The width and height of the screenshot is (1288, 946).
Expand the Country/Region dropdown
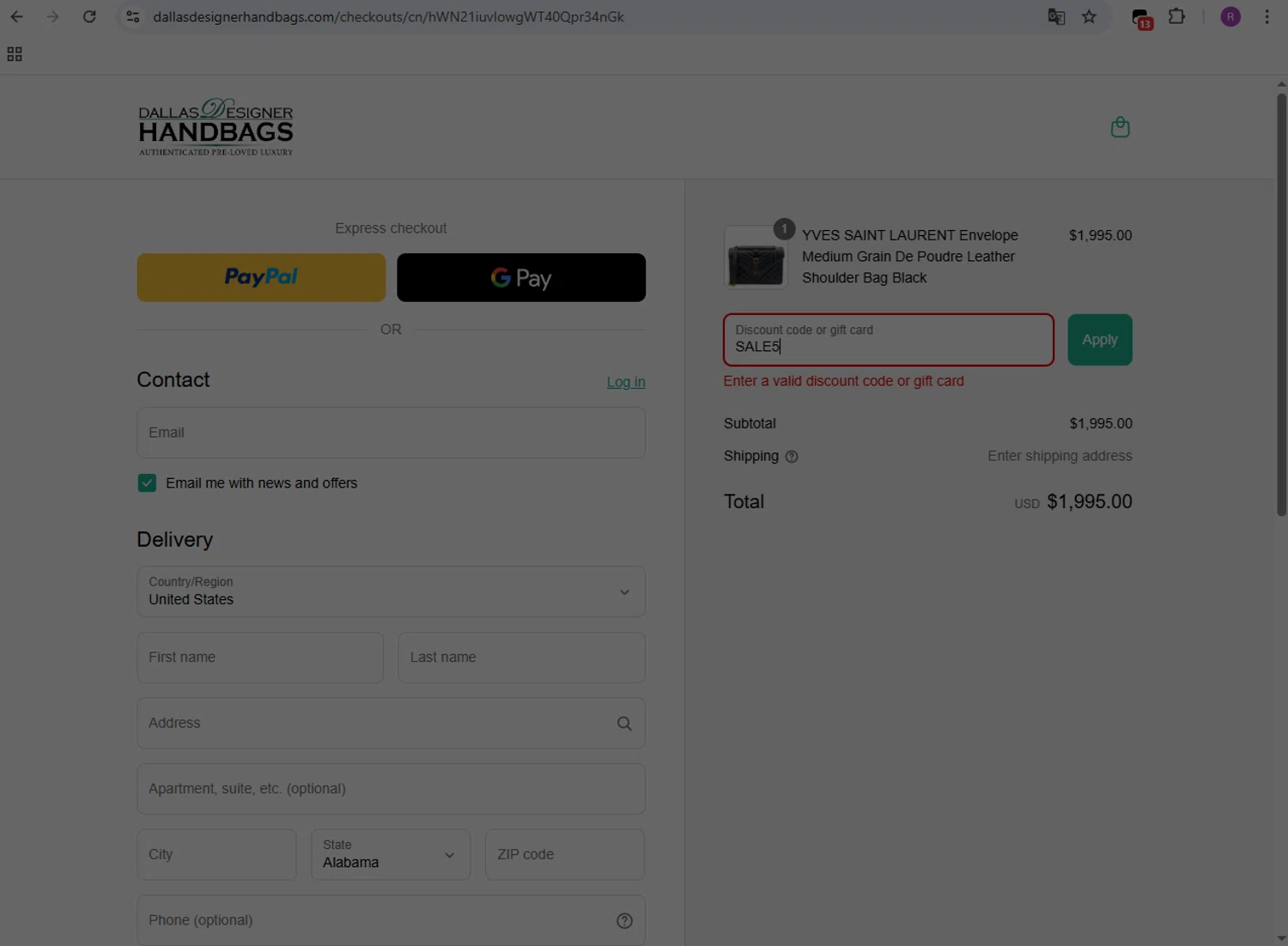pos(391,591)
